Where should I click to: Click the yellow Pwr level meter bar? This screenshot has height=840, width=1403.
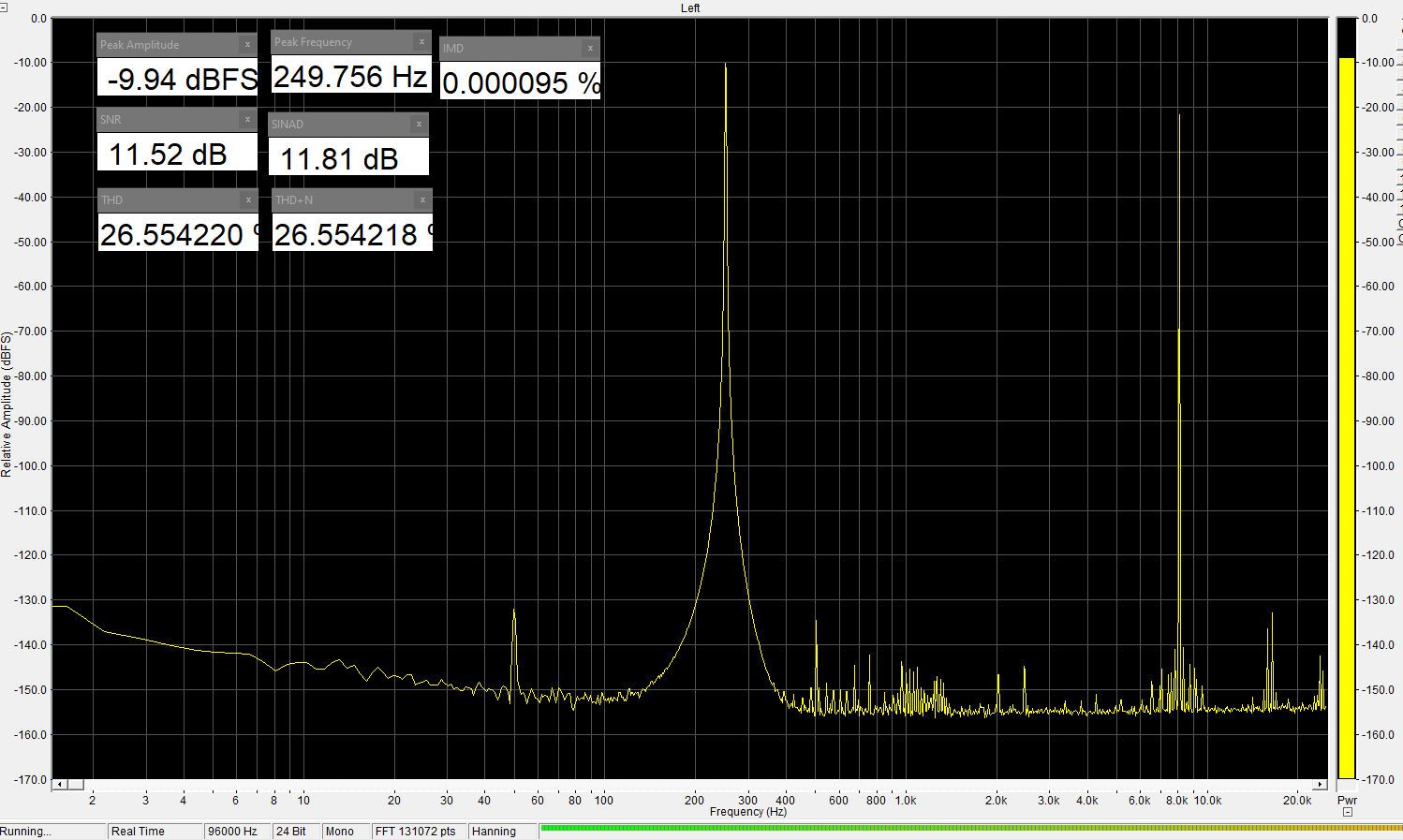pyautogui.click(x=1346, y=418)
